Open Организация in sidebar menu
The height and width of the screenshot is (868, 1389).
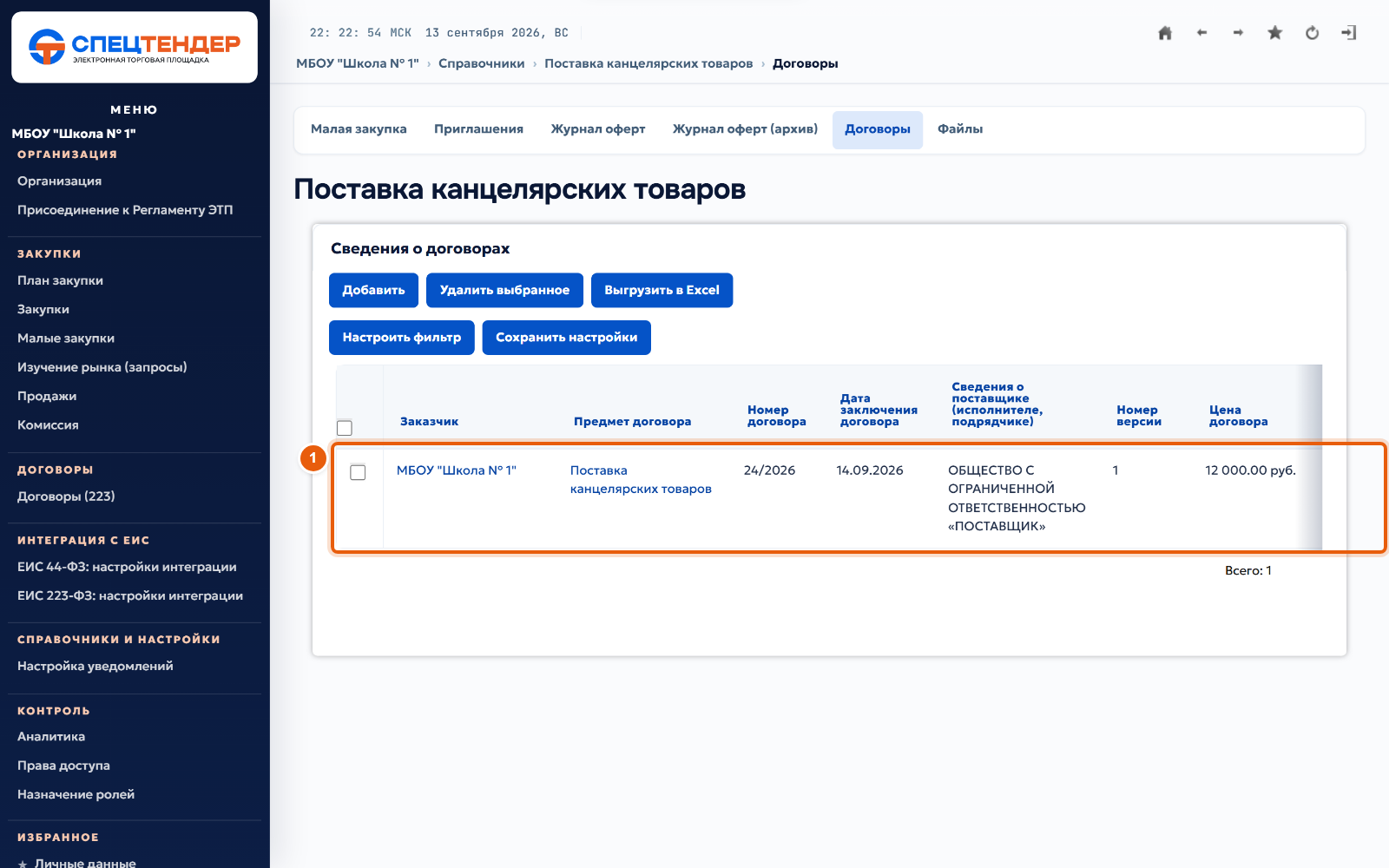(x=59, y=181)
